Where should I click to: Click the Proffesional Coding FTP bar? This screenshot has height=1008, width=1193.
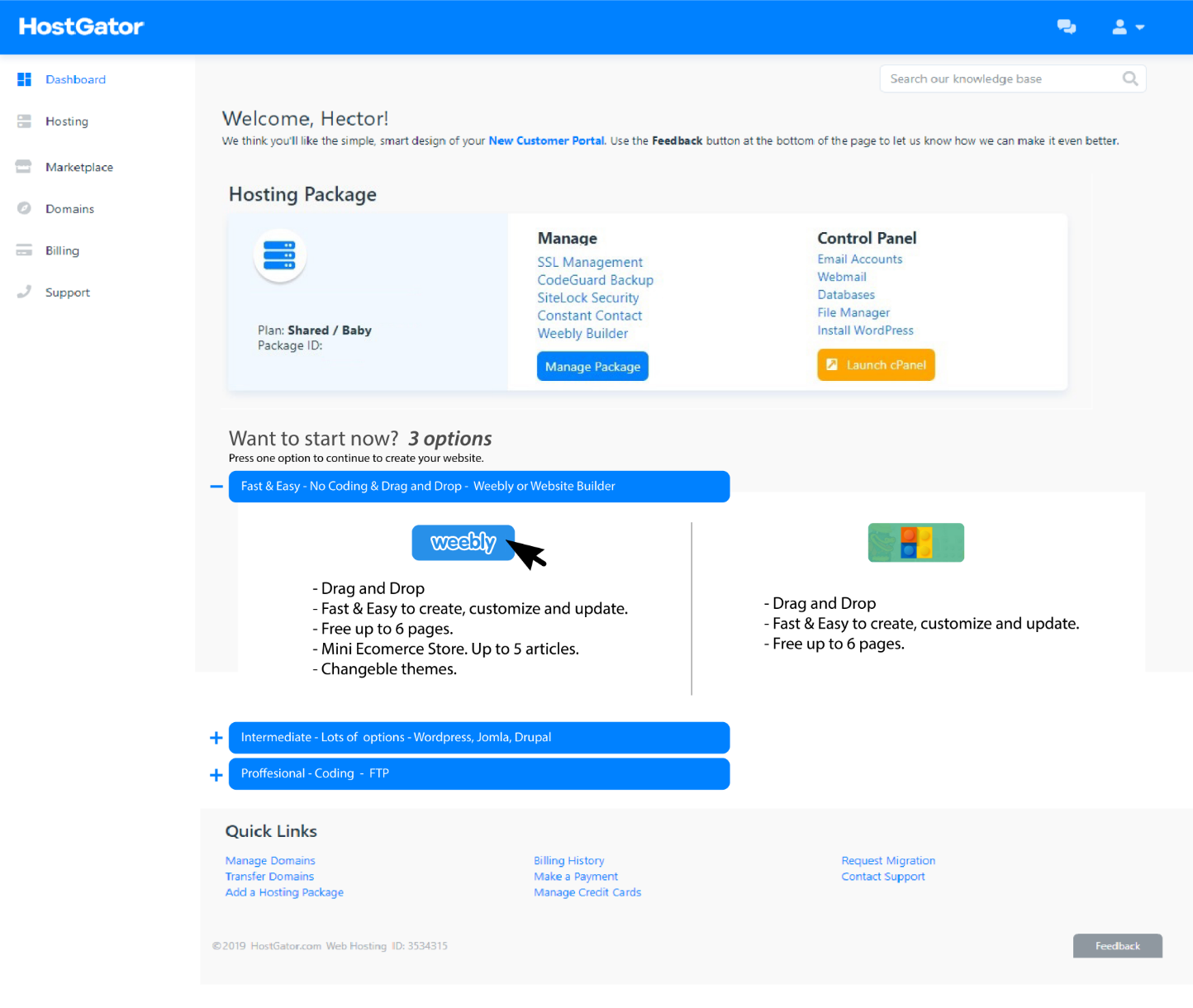coord(479,774)
